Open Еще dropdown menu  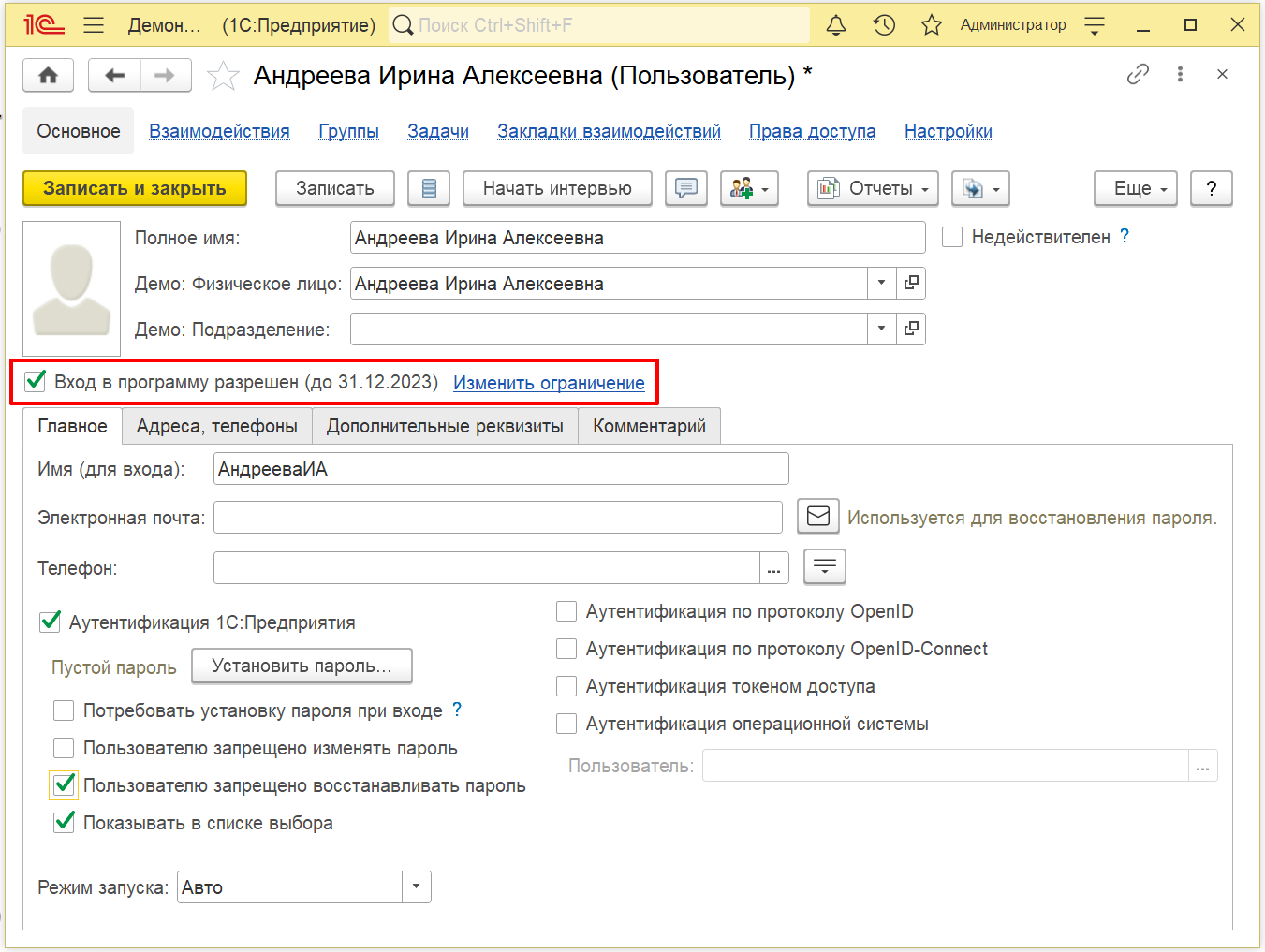tap(1136, 188)
